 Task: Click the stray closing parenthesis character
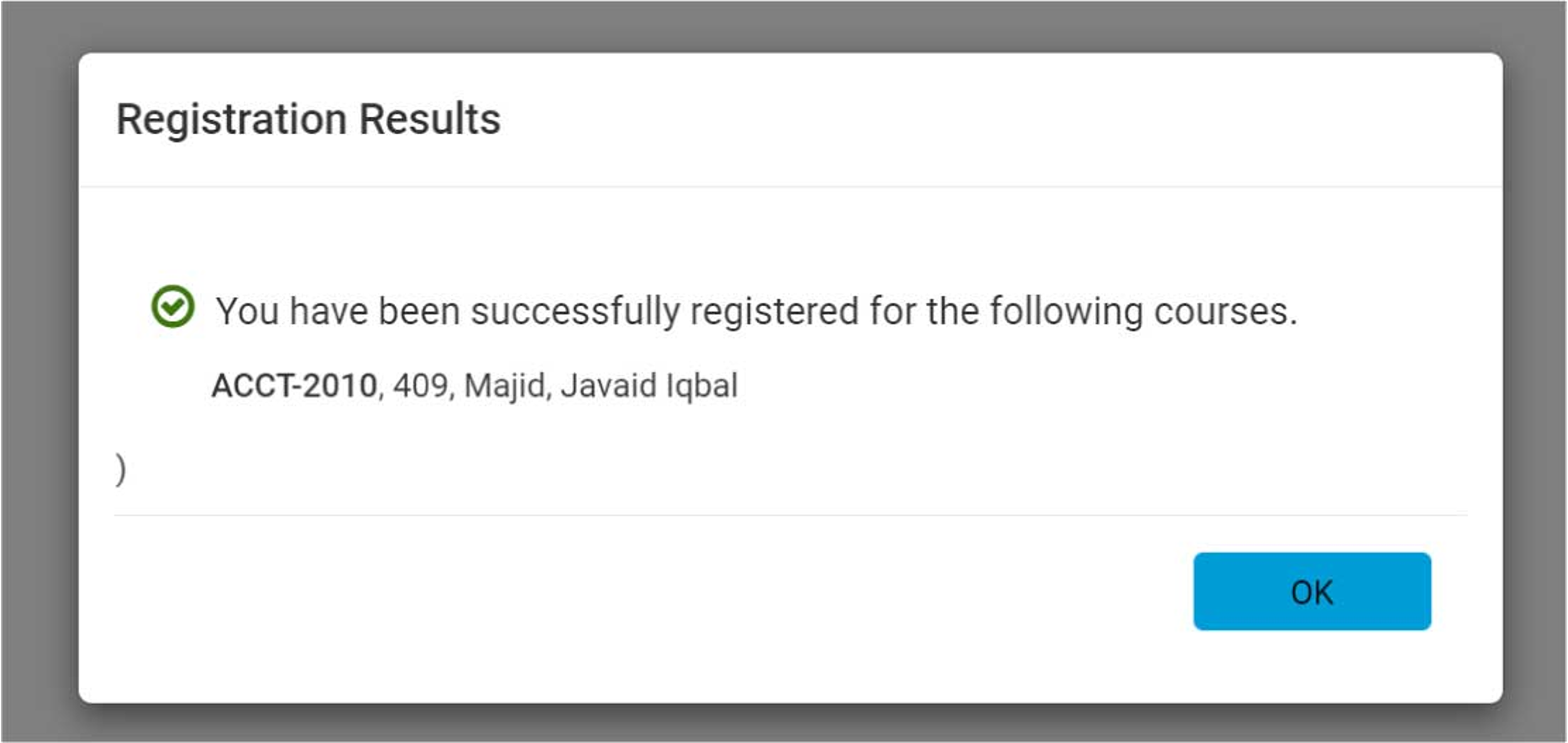(x=120, y=470)
